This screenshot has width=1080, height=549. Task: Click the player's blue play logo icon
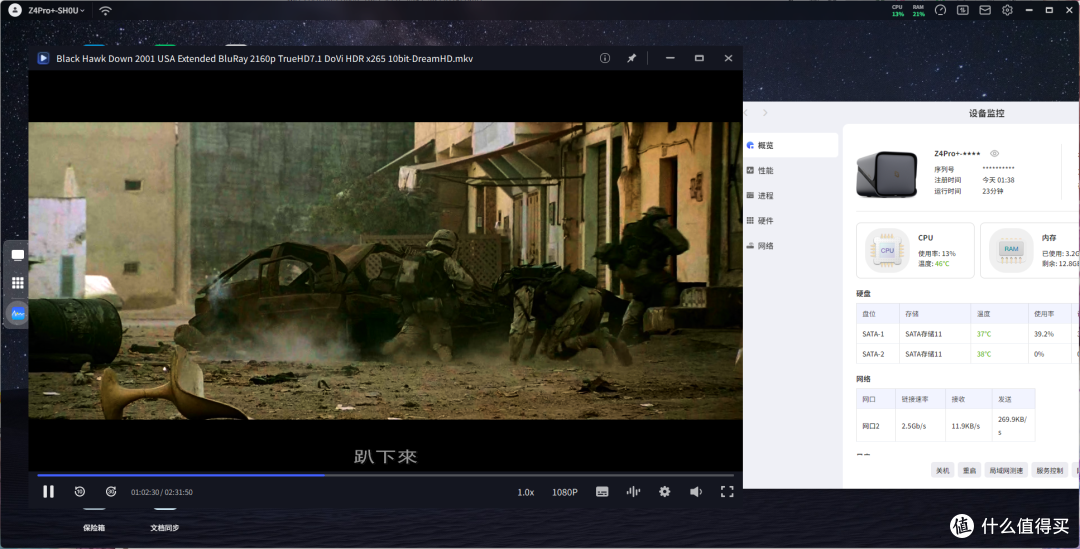pos(43,59)
